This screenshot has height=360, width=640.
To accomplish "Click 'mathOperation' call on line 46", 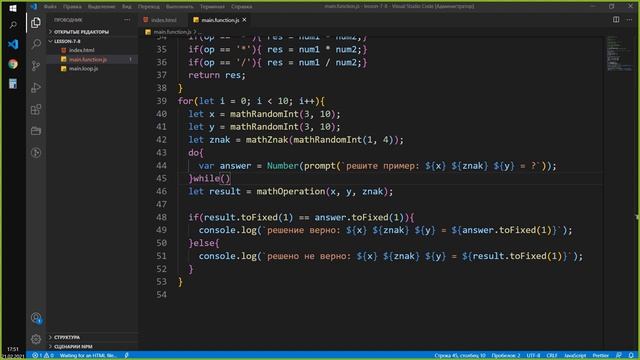I will 291,191.
